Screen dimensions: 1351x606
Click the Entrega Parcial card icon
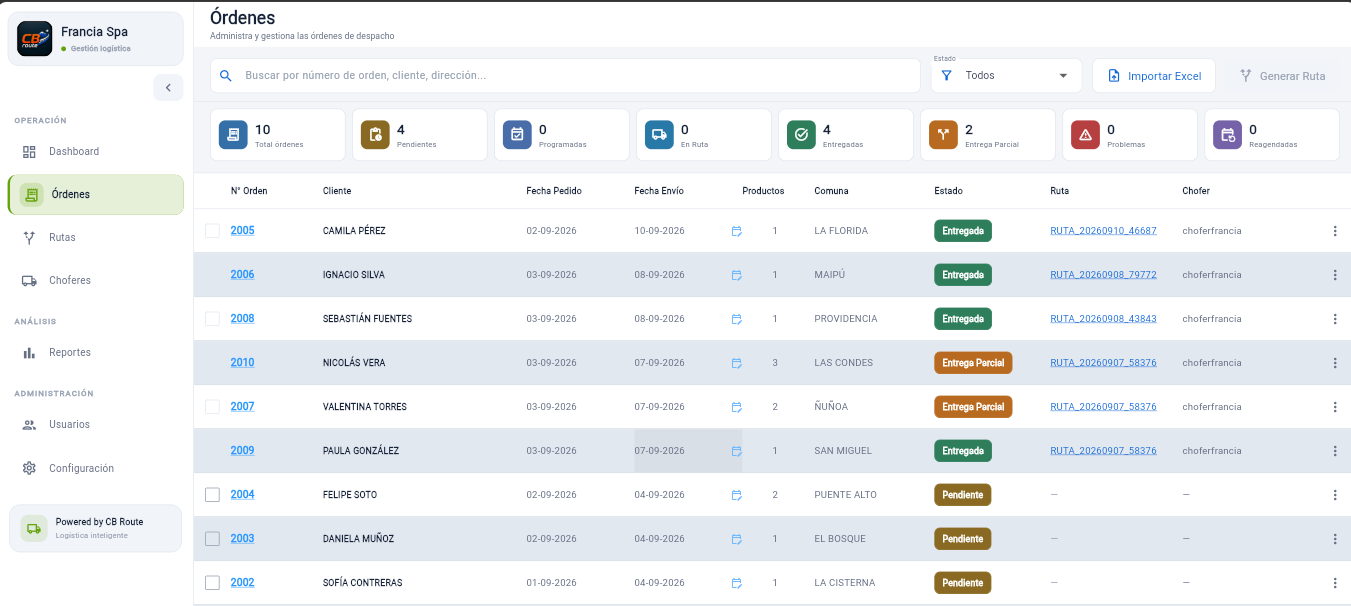coord(943,135)
